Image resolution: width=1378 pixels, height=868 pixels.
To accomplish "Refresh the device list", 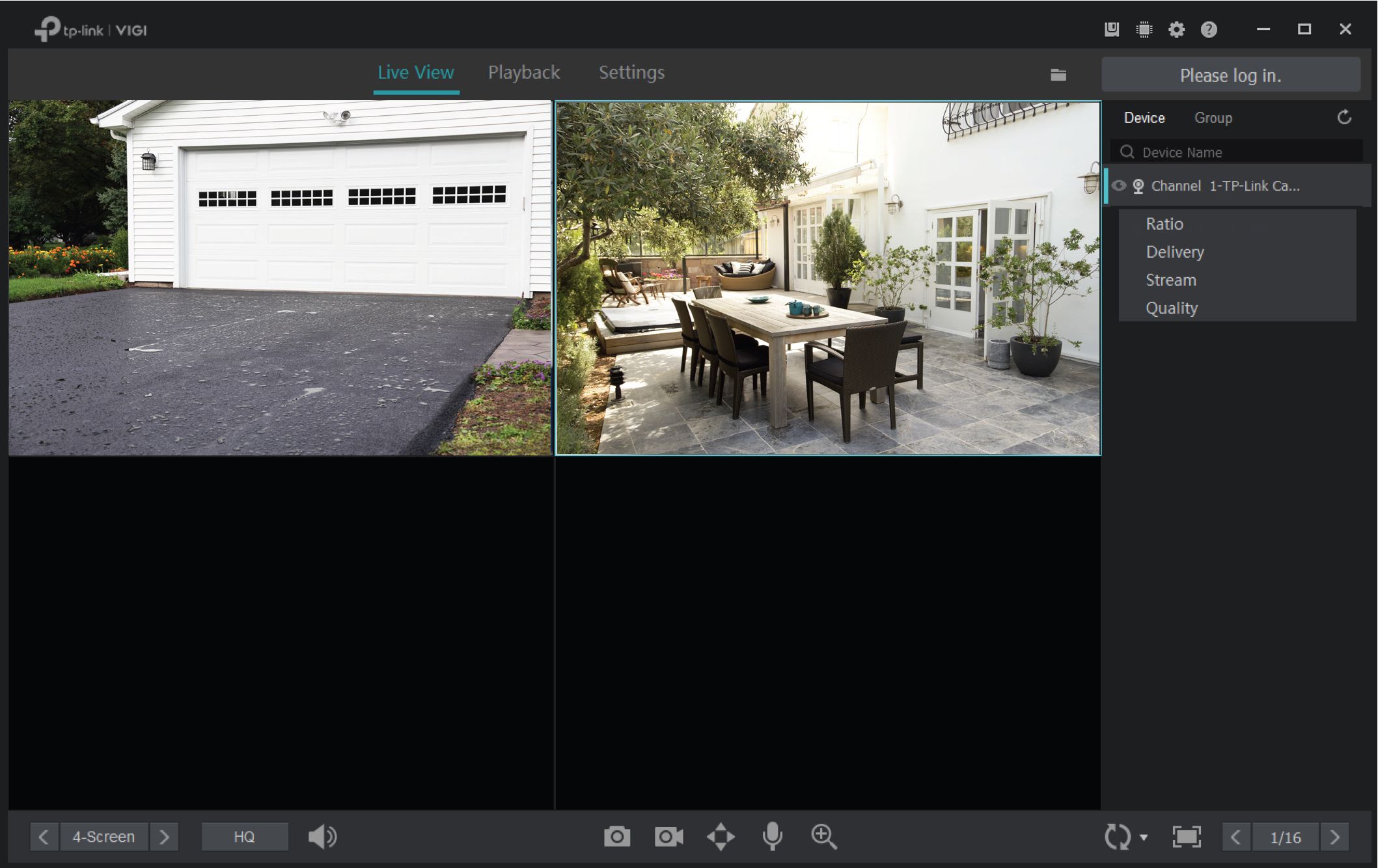I will (x=1344, y=117).
